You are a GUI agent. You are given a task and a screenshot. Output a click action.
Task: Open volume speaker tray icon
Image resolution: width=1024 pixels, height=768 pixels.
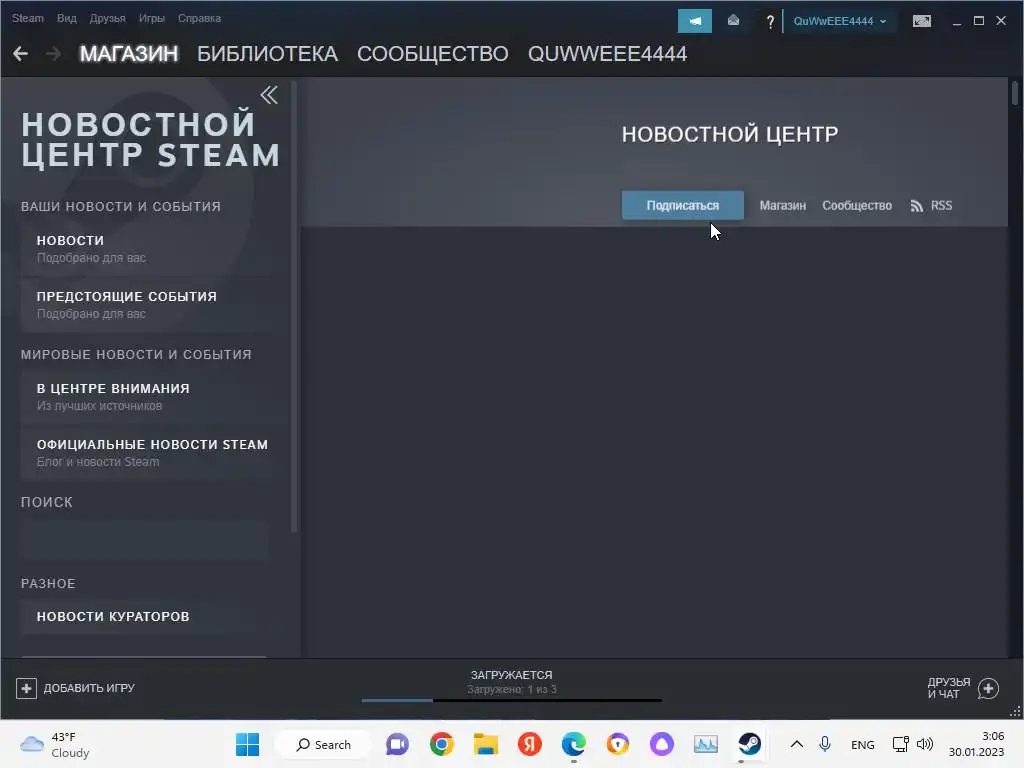point(925,744)
